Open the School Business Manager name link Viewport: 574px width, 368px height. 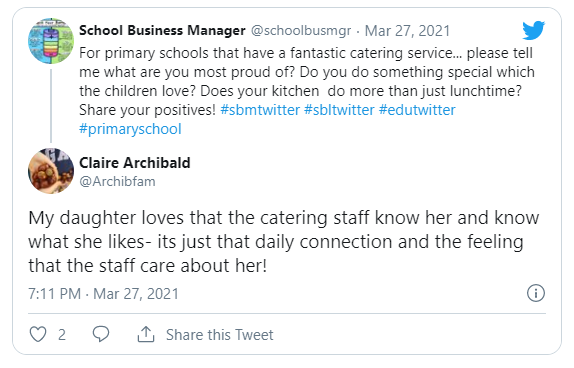pos(162,30)
